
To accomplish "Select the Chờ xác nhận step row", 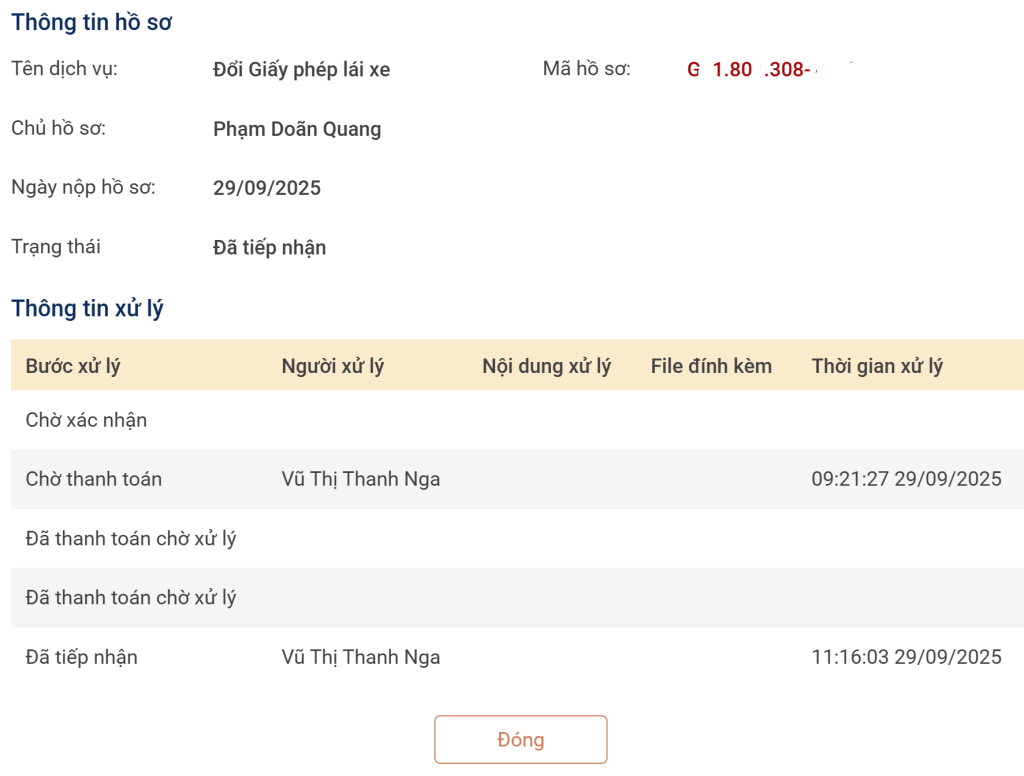I will [x=86, y=420].
